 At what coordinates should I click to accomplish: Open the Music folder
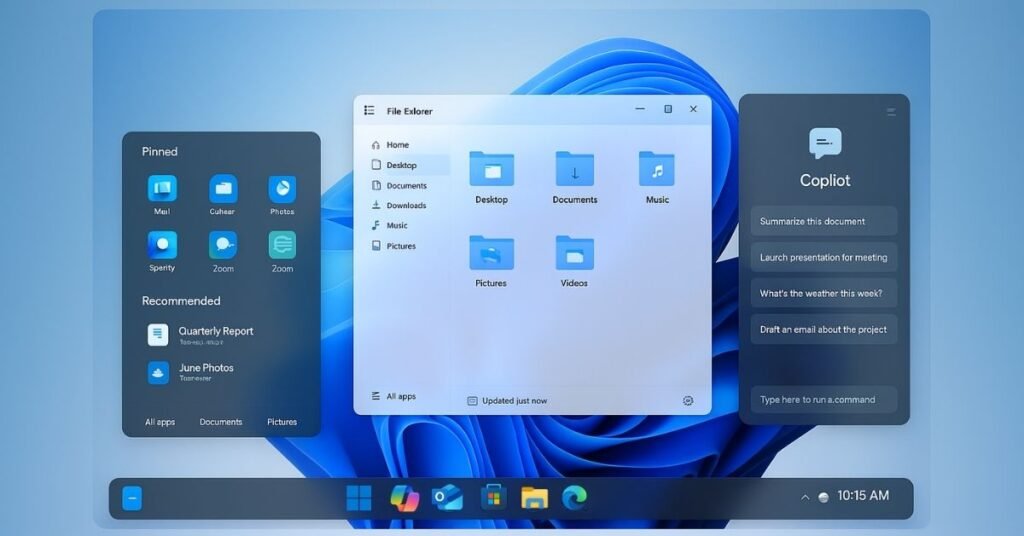(657, 169)
